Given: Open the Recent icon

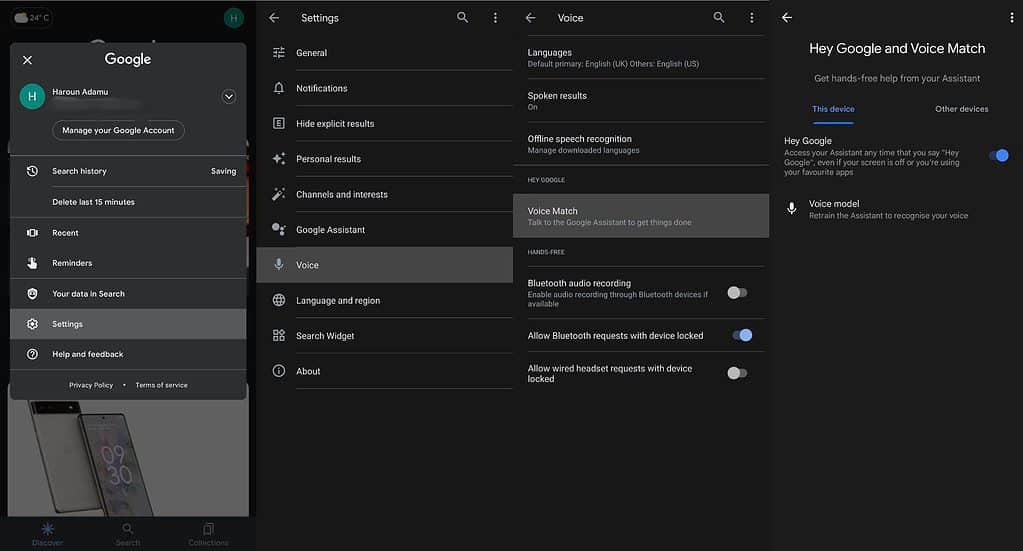Looking at the screenshot, I should [x=32, y=233].
